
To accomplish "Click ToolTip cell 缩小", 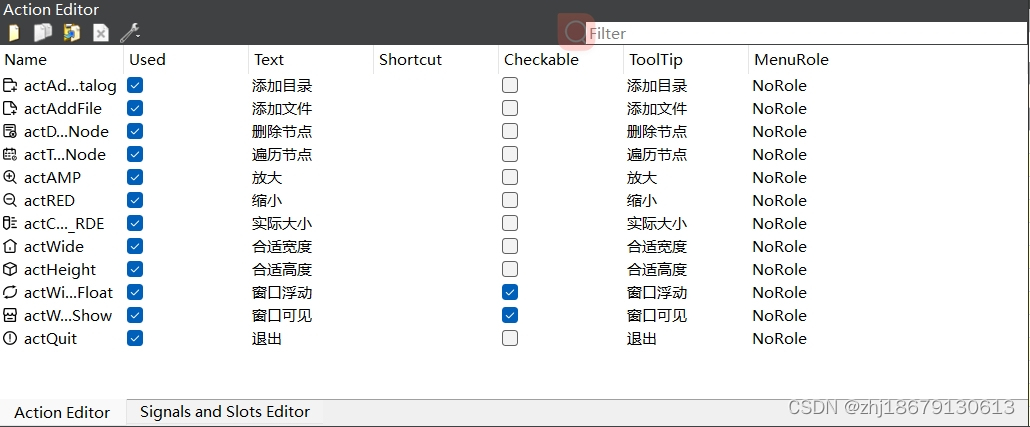I will 642,200.
